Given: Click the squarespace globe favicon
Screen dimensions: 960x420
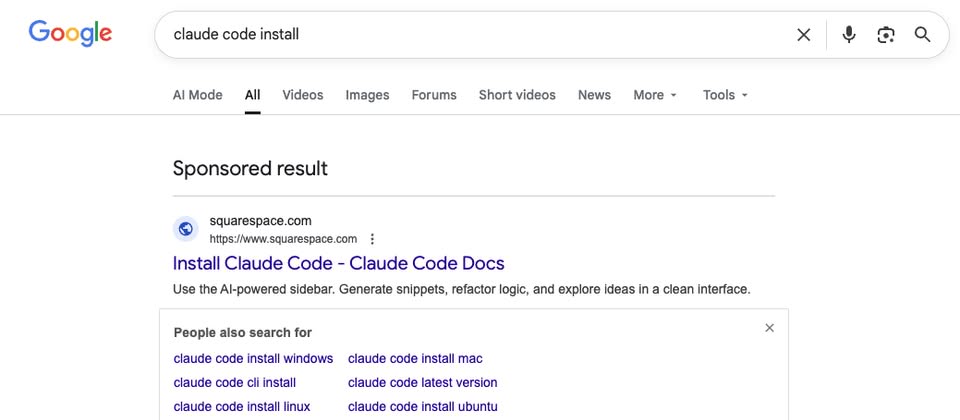Looking at the screenshot, I should click(x=186, y=229).
